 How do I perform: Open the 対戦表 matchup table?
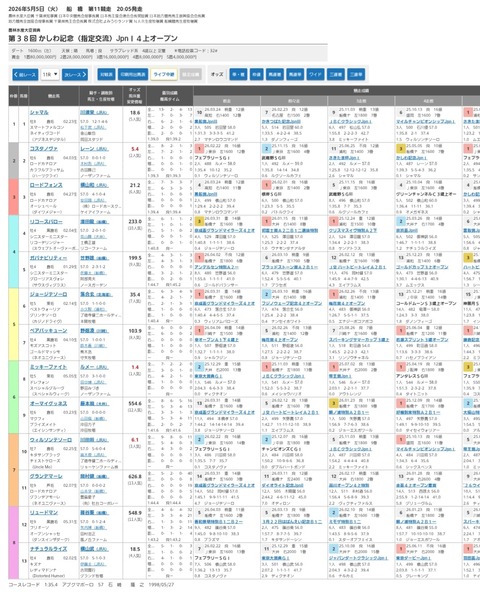(x=106, y=74)
